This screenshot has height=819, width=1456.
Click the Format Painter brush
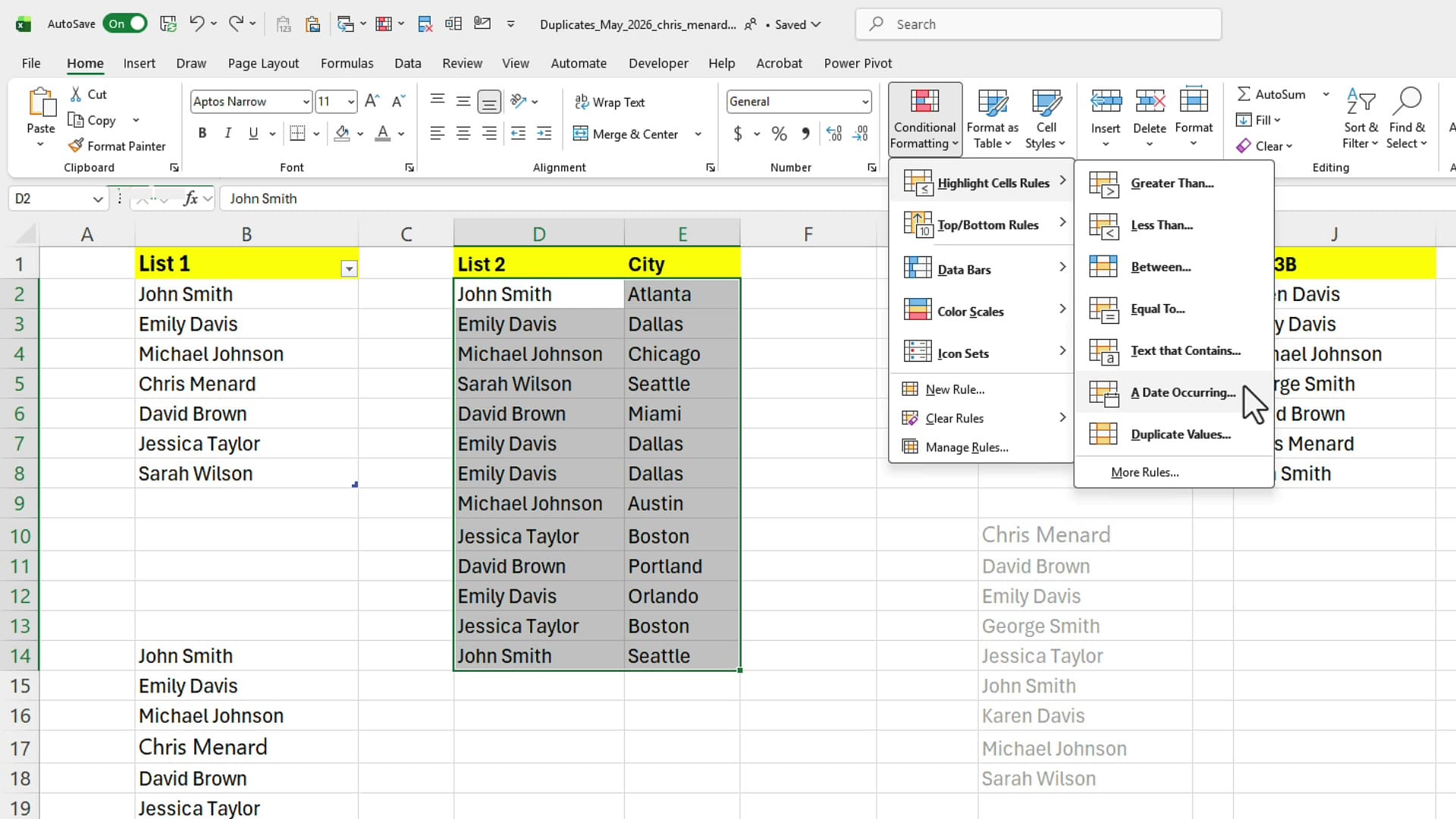pyautogui.click(x=76, y=146)
